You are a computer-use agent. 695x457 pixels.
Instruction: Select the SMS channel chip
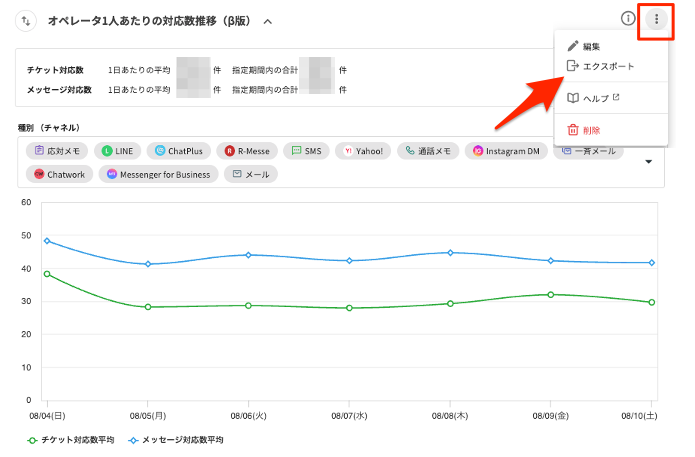[x=306, y=151]
